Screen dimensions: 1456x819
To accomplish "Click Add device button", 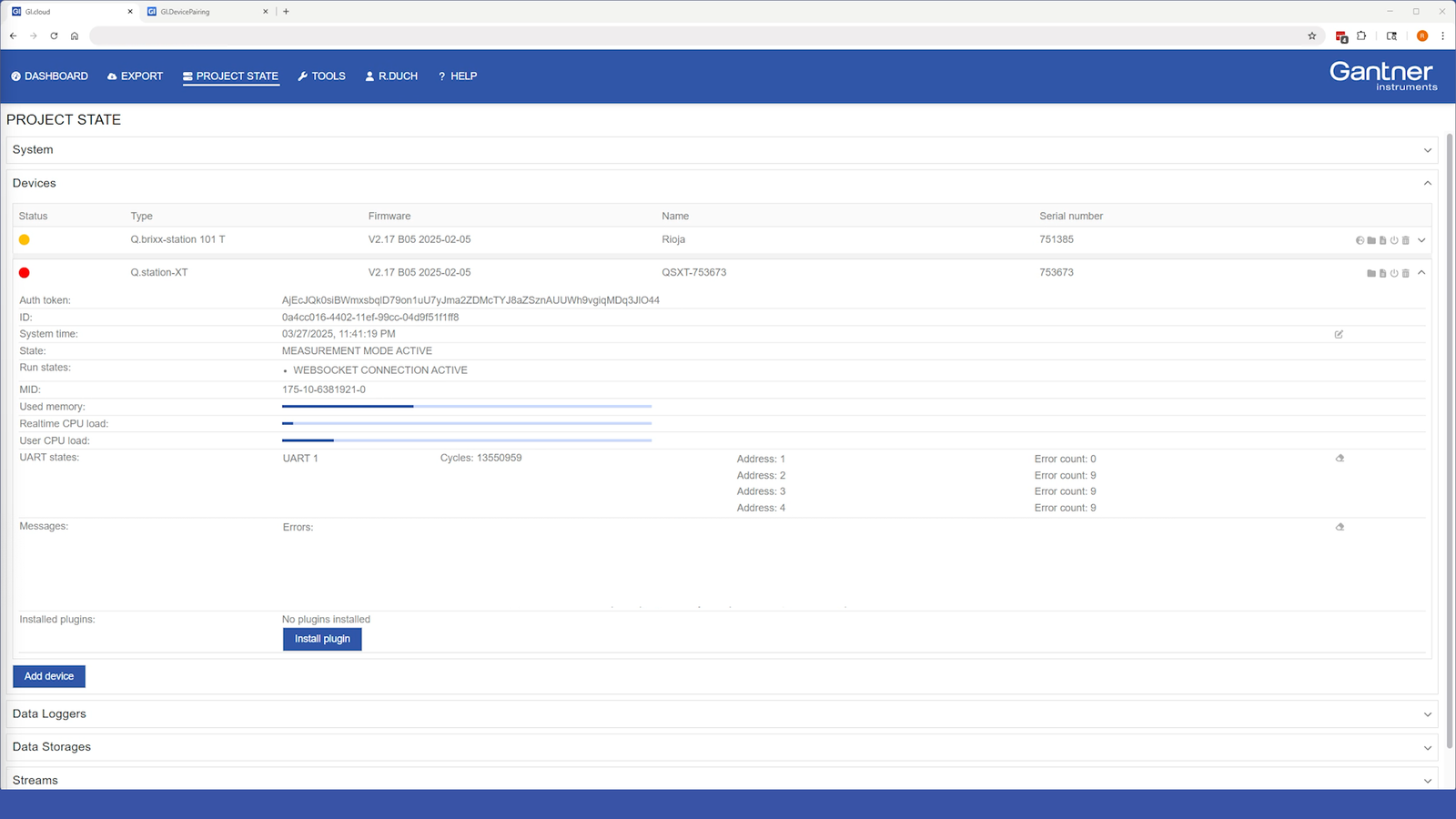I will point(49,676).
